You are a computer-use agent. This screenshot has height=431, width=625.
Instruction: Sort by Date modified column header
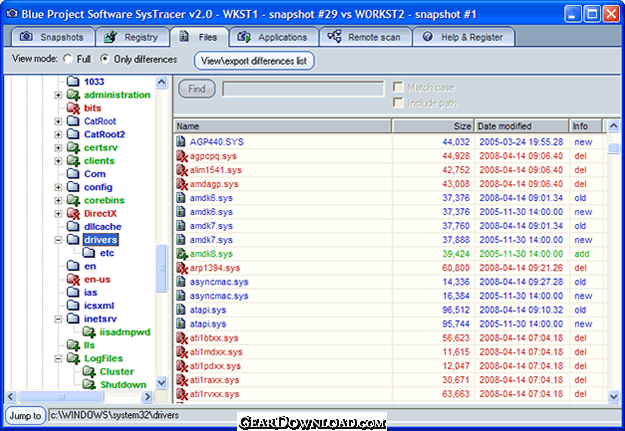coord(521,126)
